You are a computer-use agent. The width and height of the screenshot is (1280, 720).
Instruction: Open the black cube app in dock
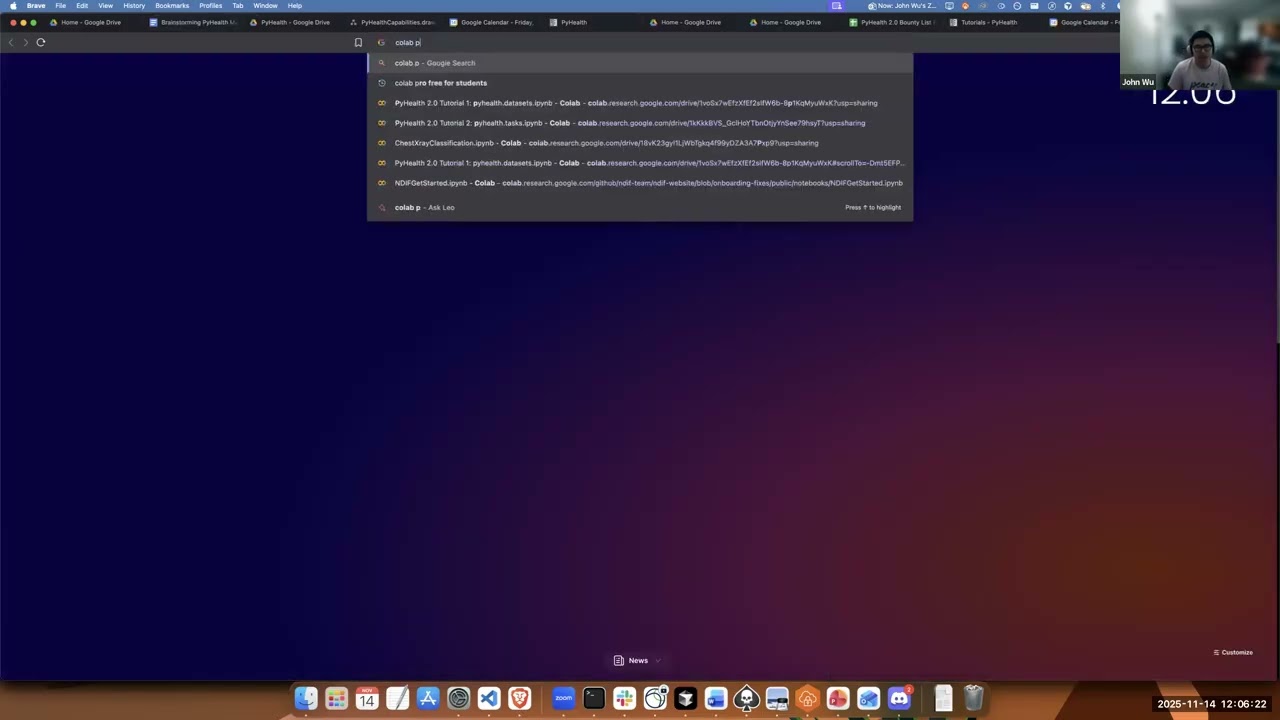pyautogui.click(x=685, y=698)
